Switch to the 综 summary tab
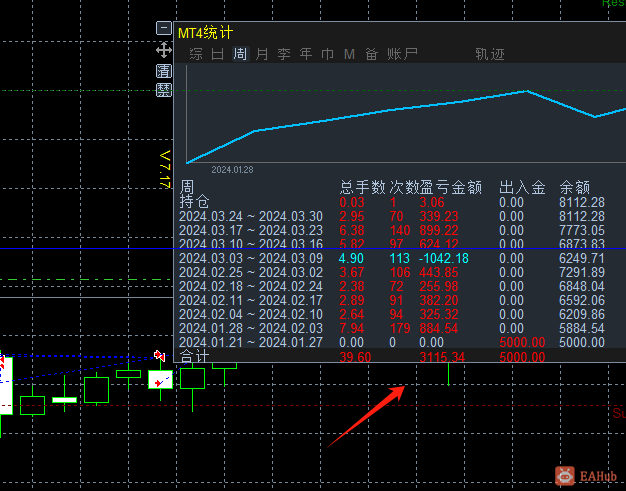This screenshot has width=626, height=491. point(196,54)
